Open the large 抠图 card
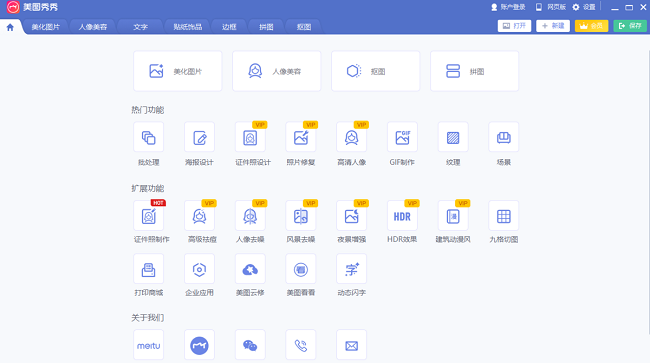 coord(376,71)
